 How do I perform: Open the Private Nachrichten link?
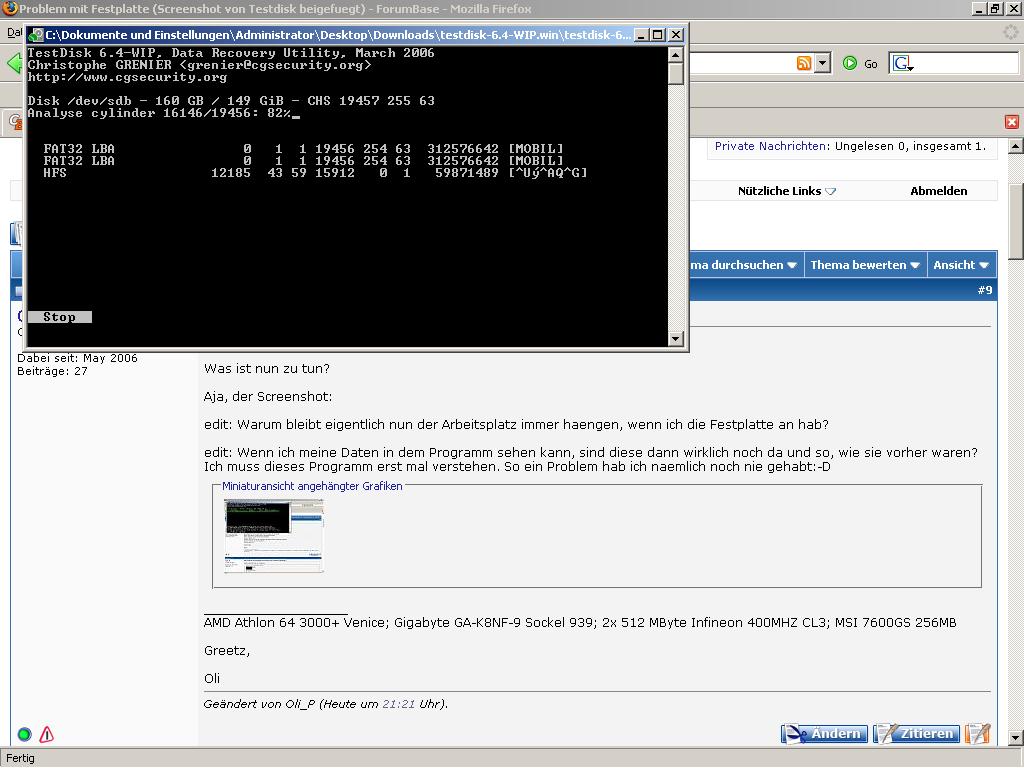[x=771, y=146]
